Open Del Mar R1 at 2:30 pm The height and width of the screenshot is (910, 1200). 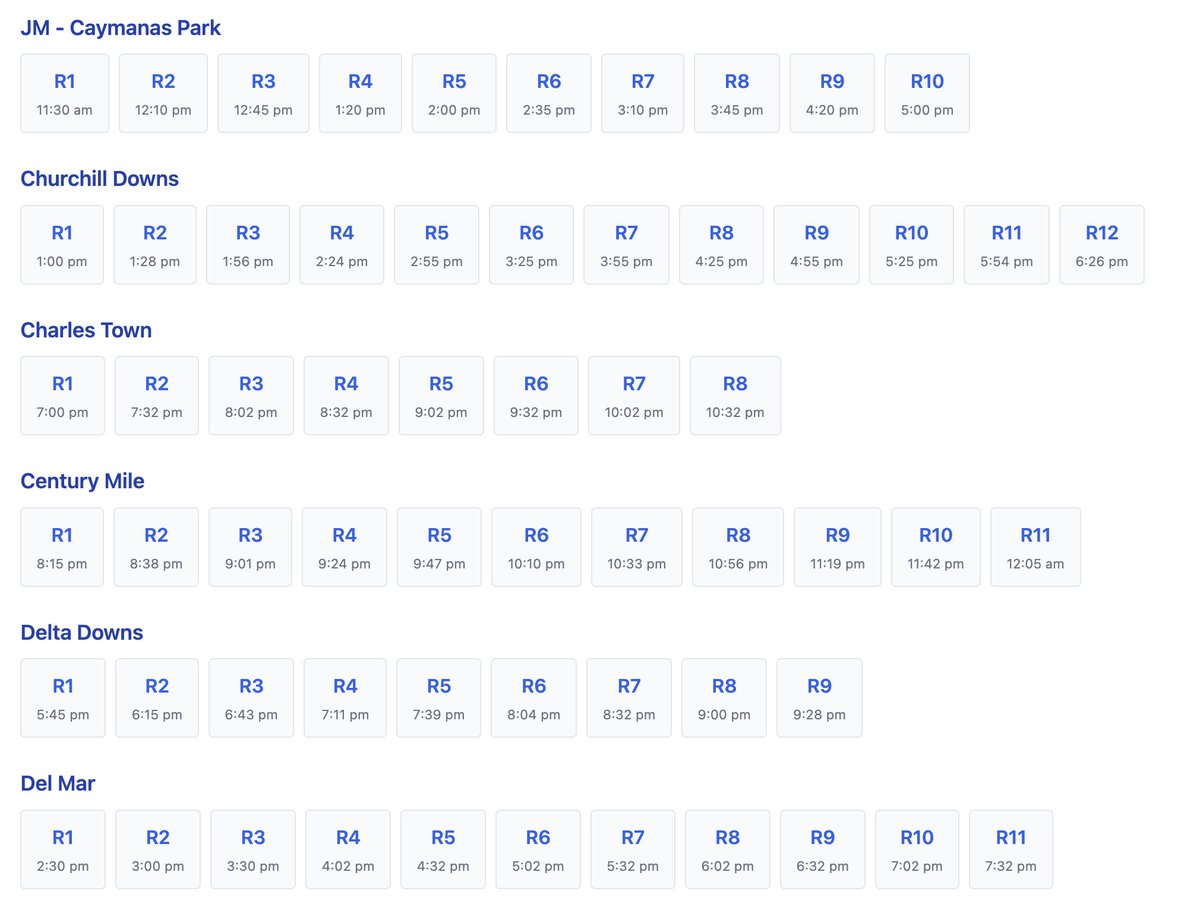coord(63,849)
